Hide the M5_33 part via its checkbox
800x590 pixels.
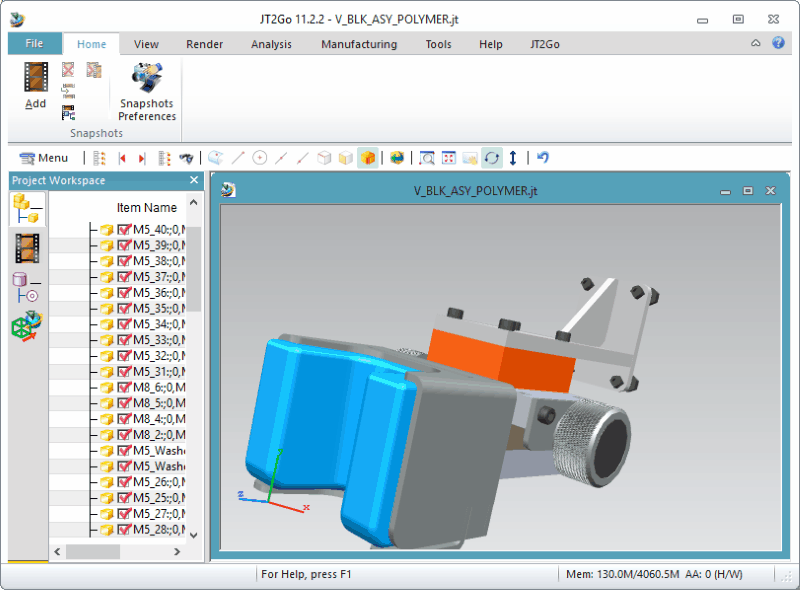pos(124,340)
